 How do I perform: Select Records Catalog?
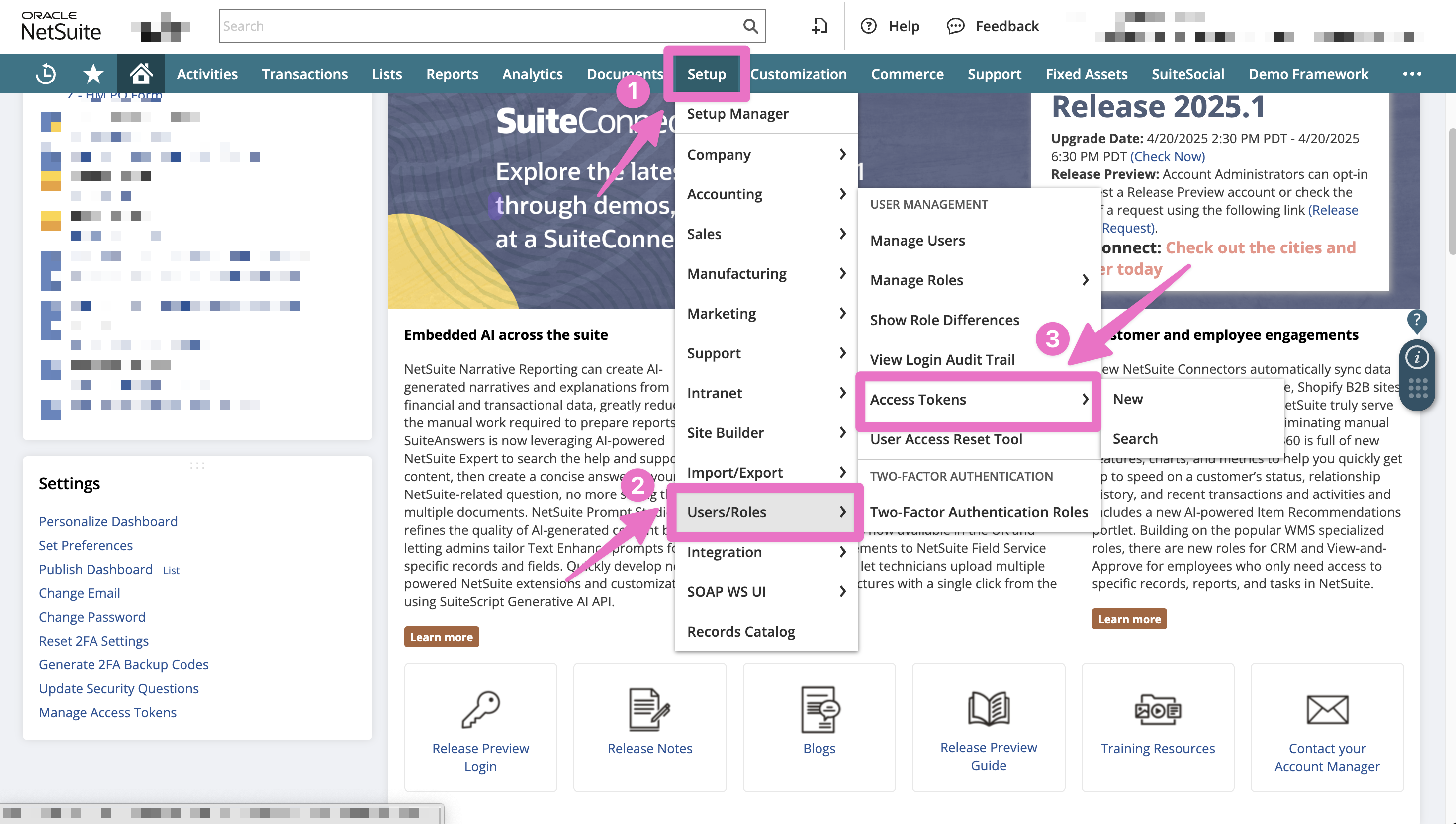[x=766, y=631]
